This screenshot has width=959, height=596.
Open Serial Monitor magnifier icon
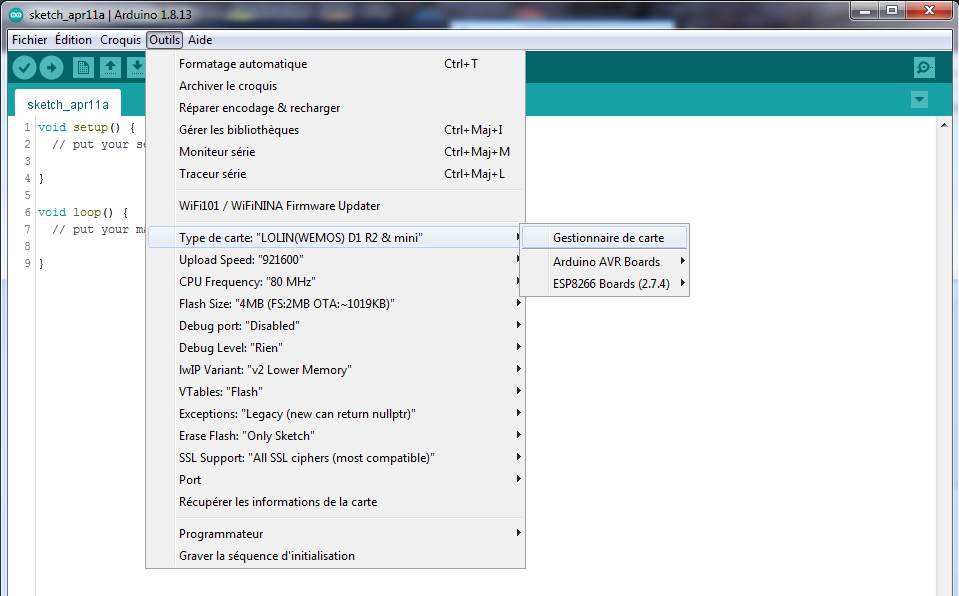pyautogui.click(x=924, y=67)
